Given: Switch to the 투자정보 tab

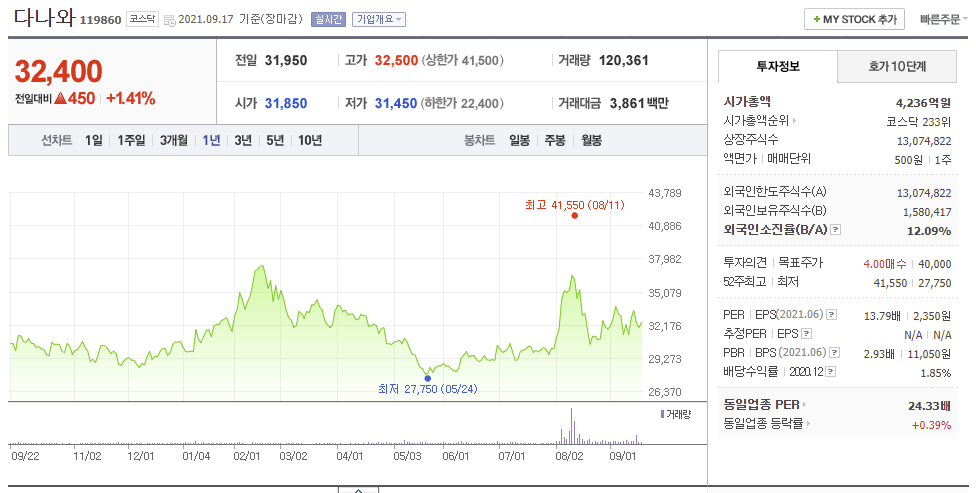Looking at the screenshot, I should 778,67.
